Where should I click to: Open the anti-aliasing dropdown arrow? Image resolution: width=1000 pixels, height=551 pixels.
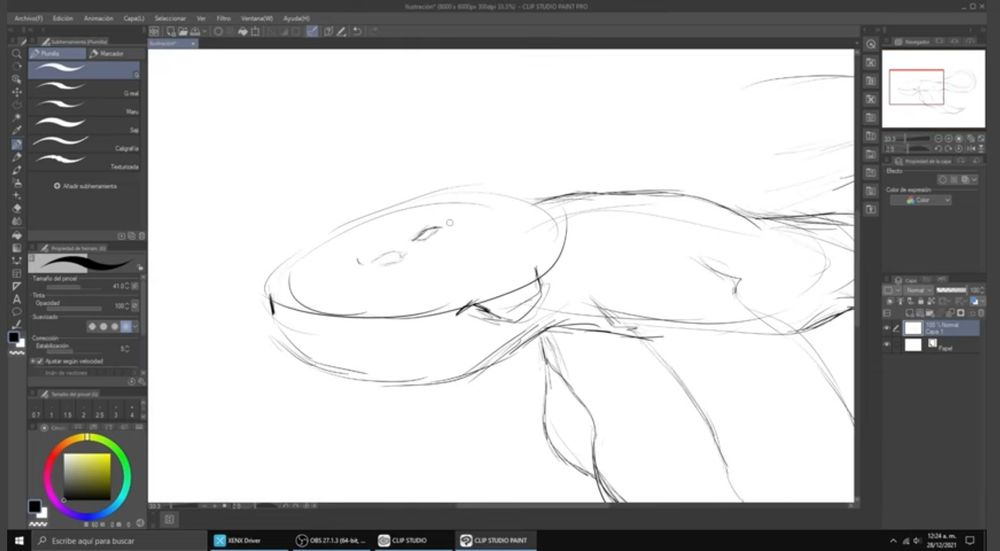[x=135, y=327]
